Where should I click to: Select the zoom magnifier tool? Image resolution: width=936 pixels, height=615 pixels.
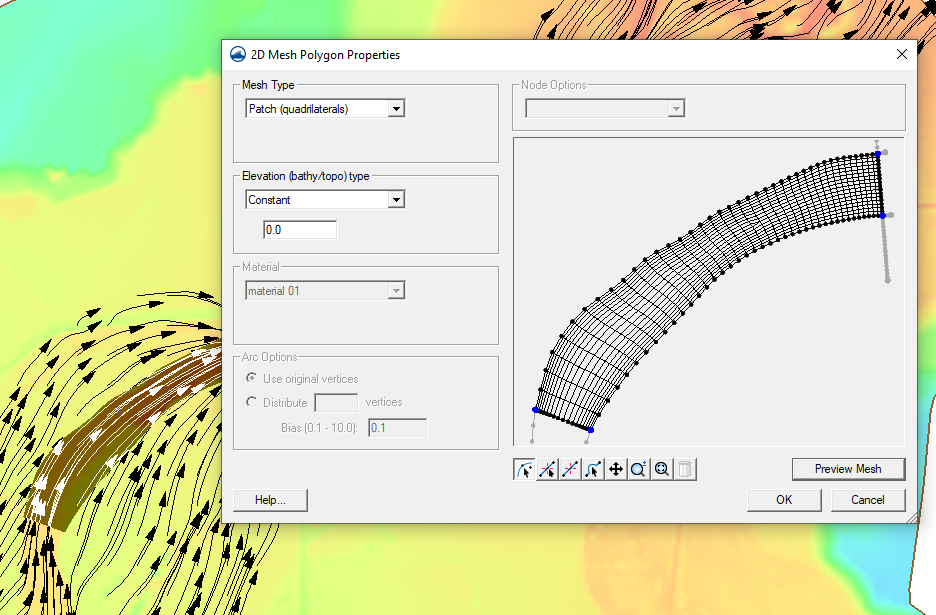point(639,468)
